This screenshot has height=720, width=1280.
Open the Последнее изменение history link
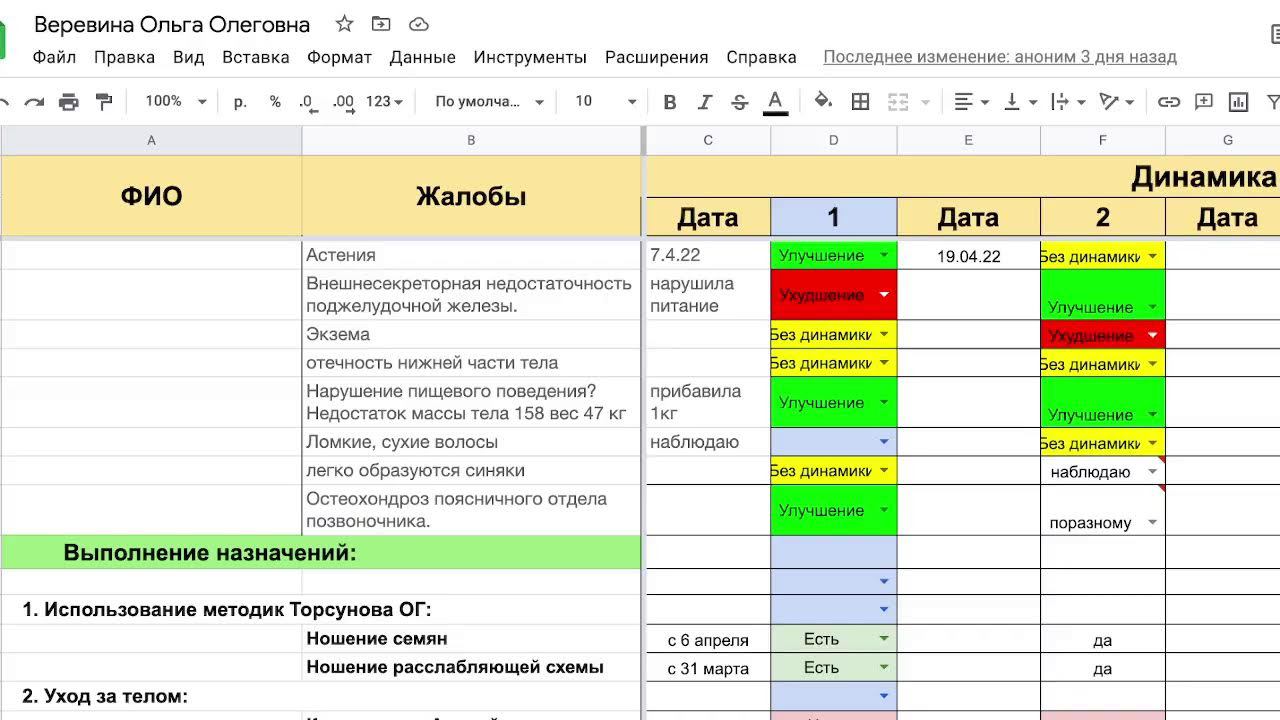[x=1000, y=57]
